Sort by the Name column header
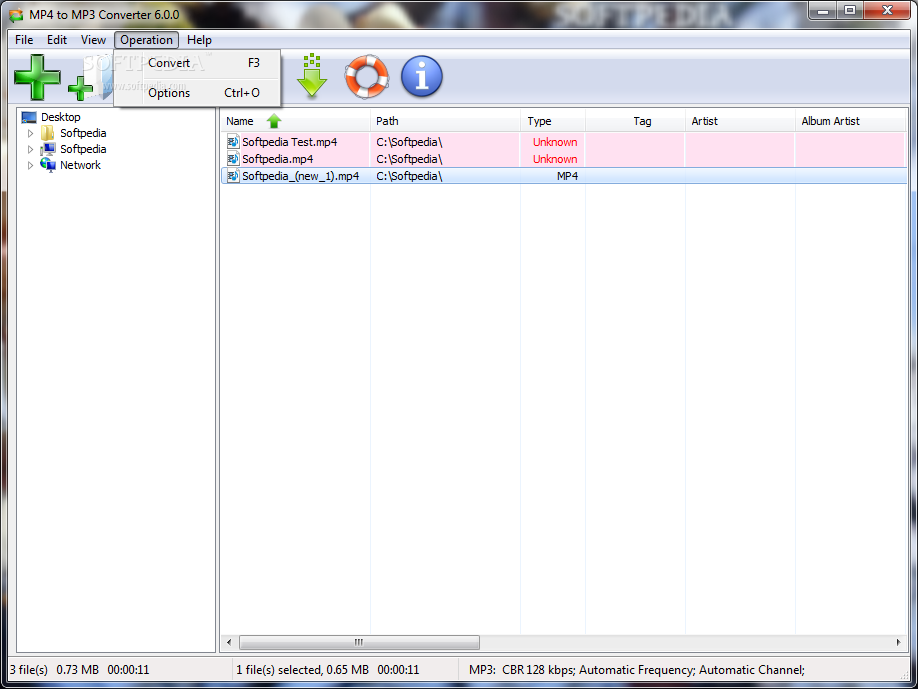The width and height of the screenshot is (918, 689). [x=295, y=121]
